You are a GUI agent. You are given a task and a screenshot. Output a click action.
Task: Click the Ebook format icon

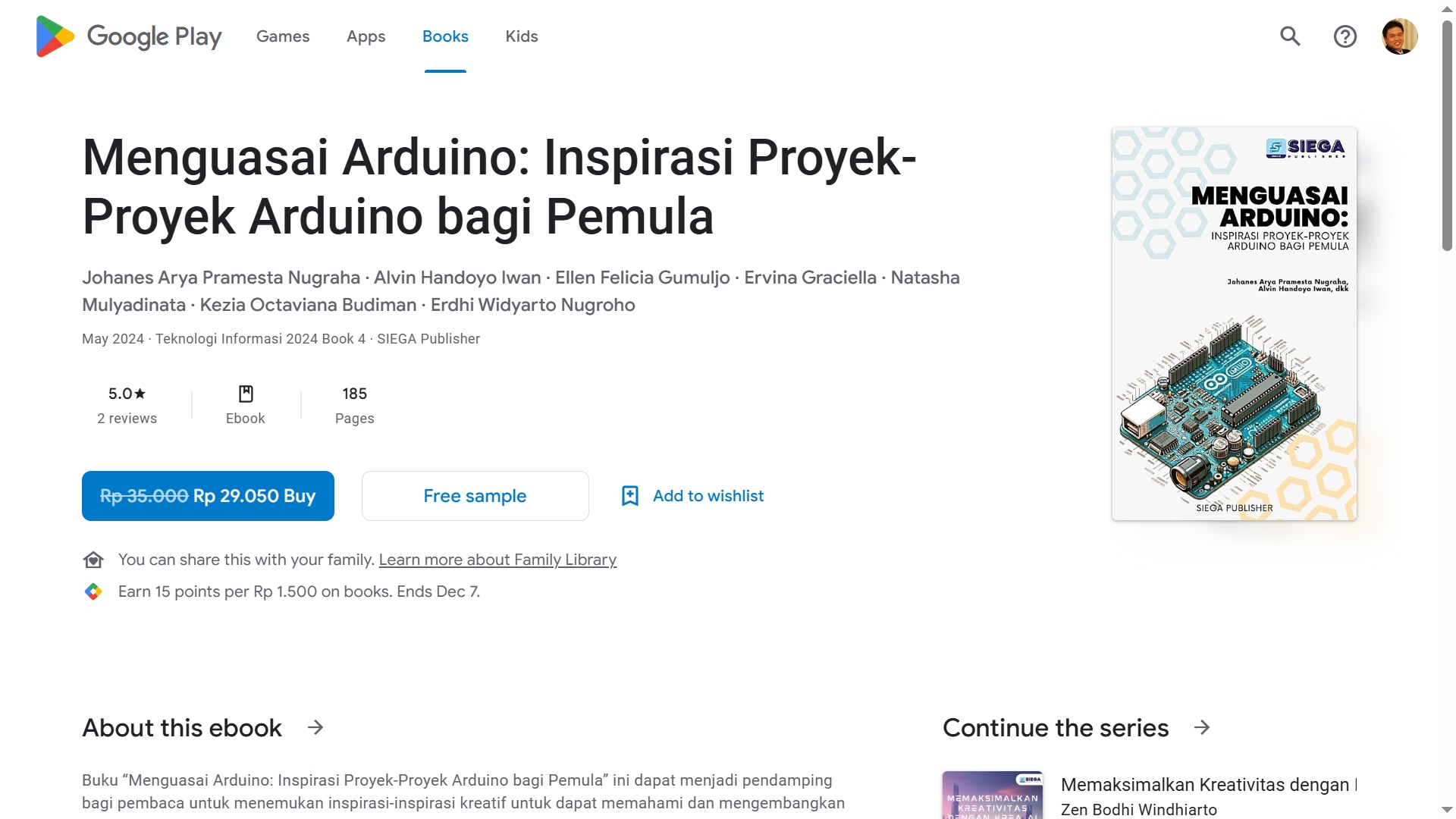tap(246, 394)
